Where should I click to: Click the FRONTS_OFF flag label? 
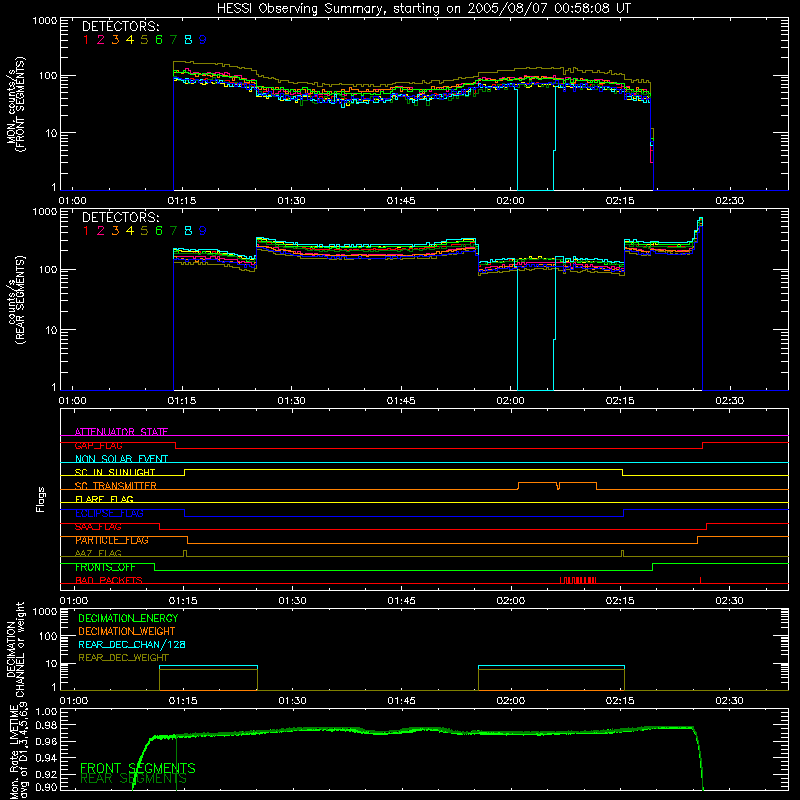[105, 567]
